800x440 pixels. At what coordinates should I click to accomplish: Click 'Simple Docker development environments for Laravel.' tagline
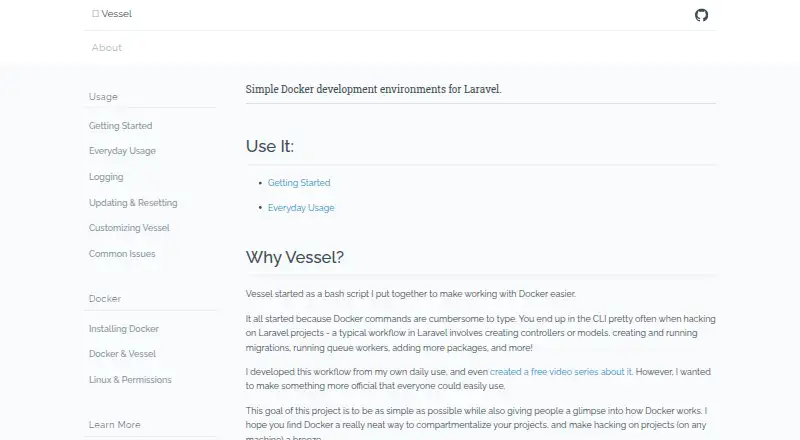point(373,89)
